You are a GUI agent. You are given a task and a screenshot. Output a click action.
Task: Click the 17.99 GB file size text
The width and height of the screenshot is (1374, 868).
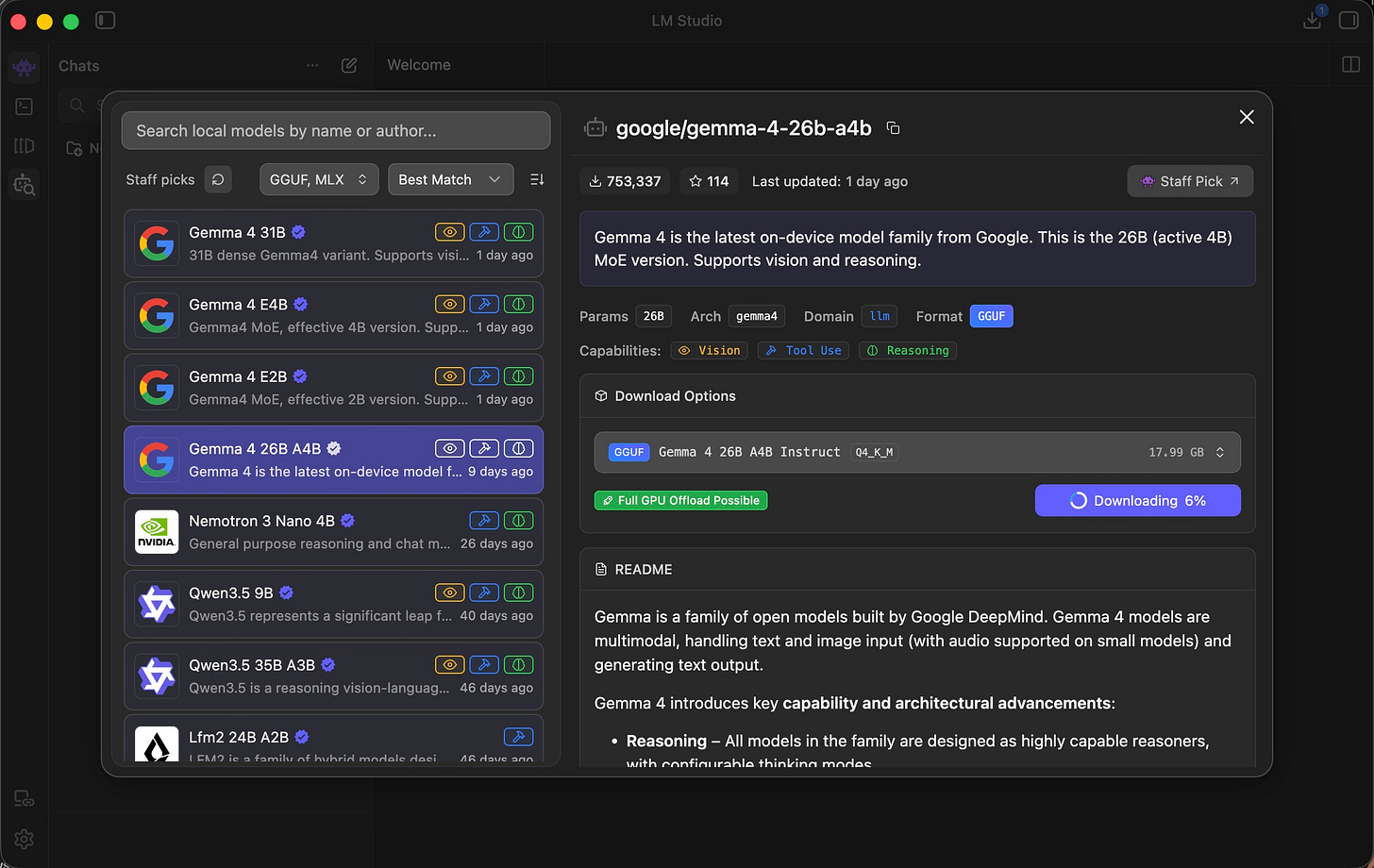pyautogui.click(x=1176, y=452)
